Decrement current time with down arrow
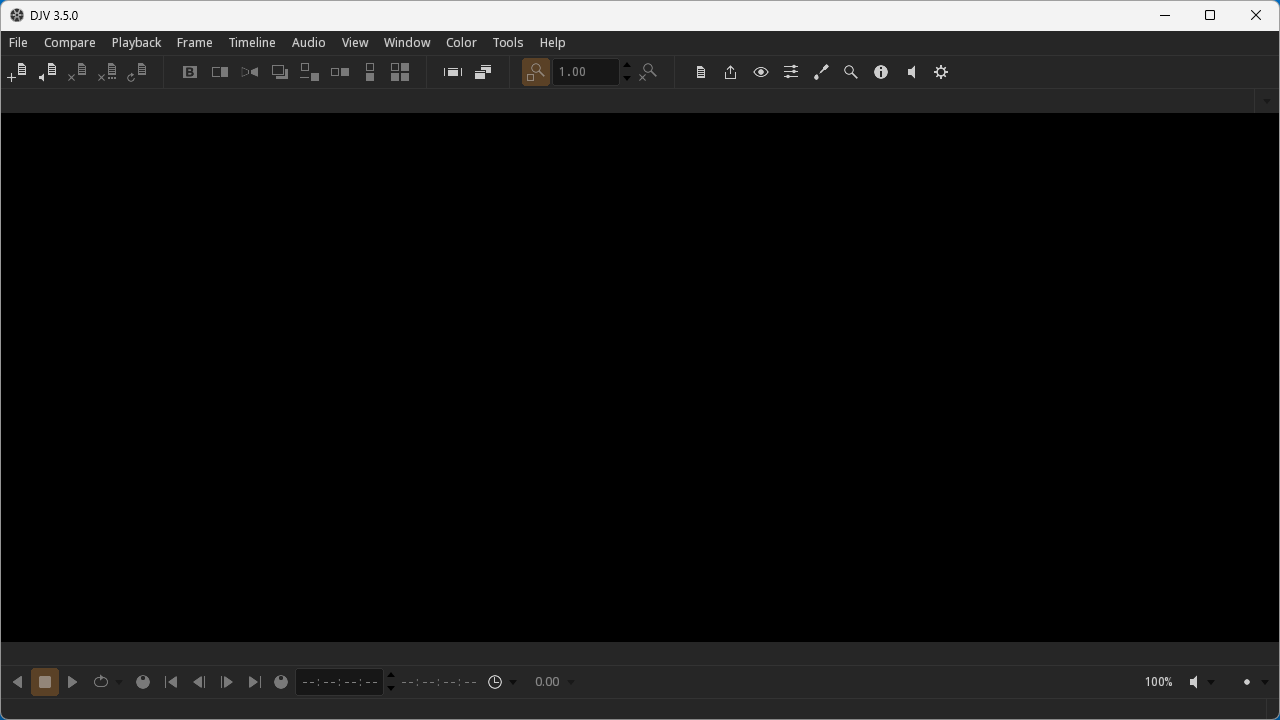The width and height of the screenshot is (1280, 720). [x=391, y=688]
